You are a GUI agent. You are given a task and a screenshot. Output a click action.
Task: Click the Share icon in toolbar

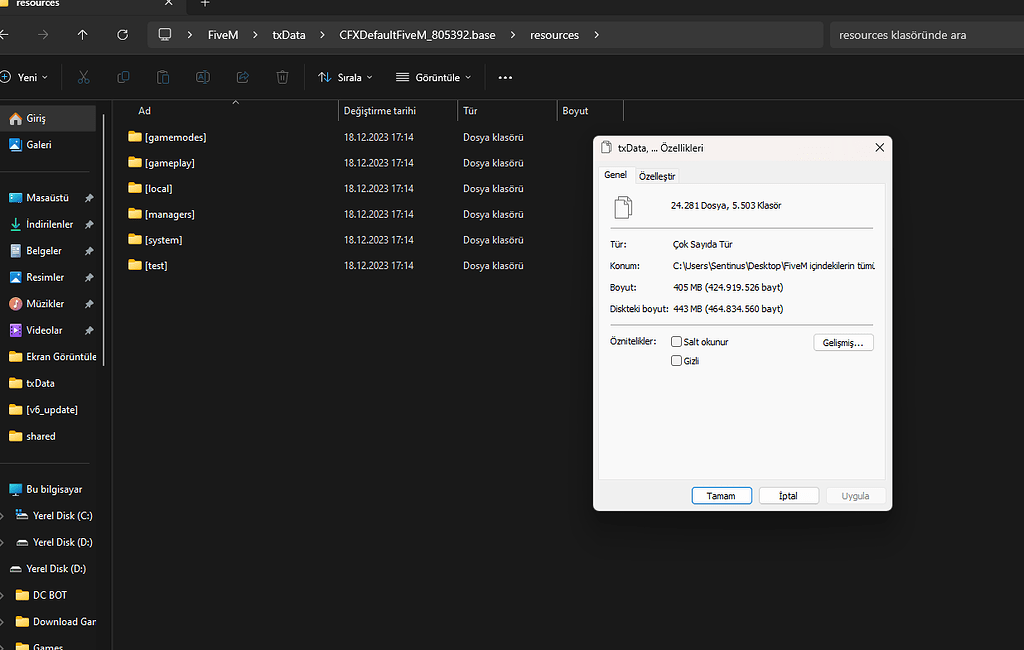point(242,77)
